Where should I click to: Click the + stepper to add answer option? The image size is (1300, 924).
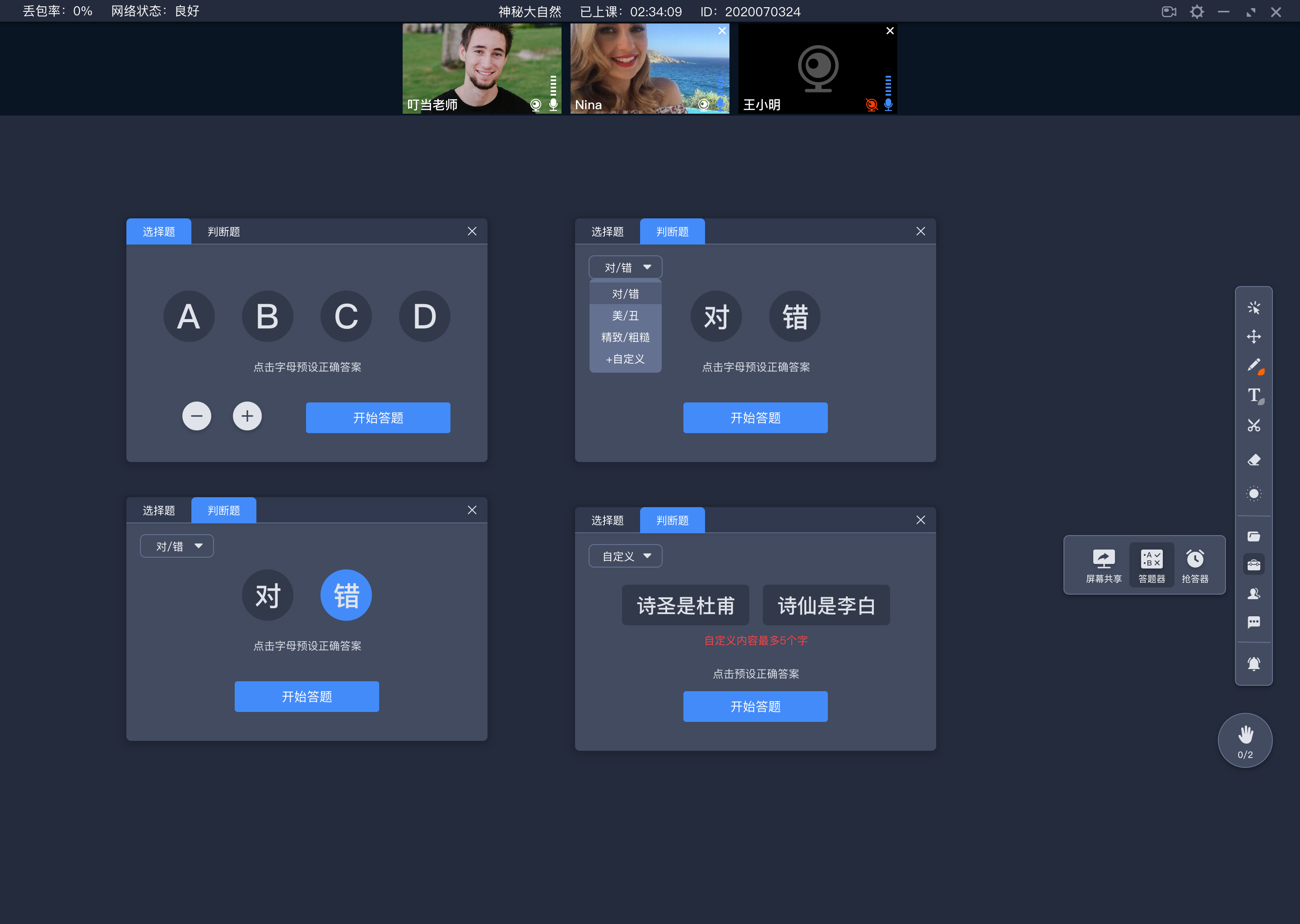246,416
